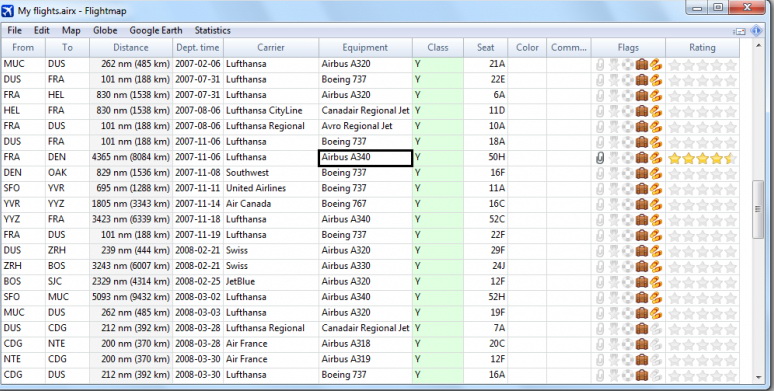Image resolution: width=774 pixels, height=391 pixels.
Task: Click the Lufthansa CityLine carrier cell
Action: click(x=271, y=111)
